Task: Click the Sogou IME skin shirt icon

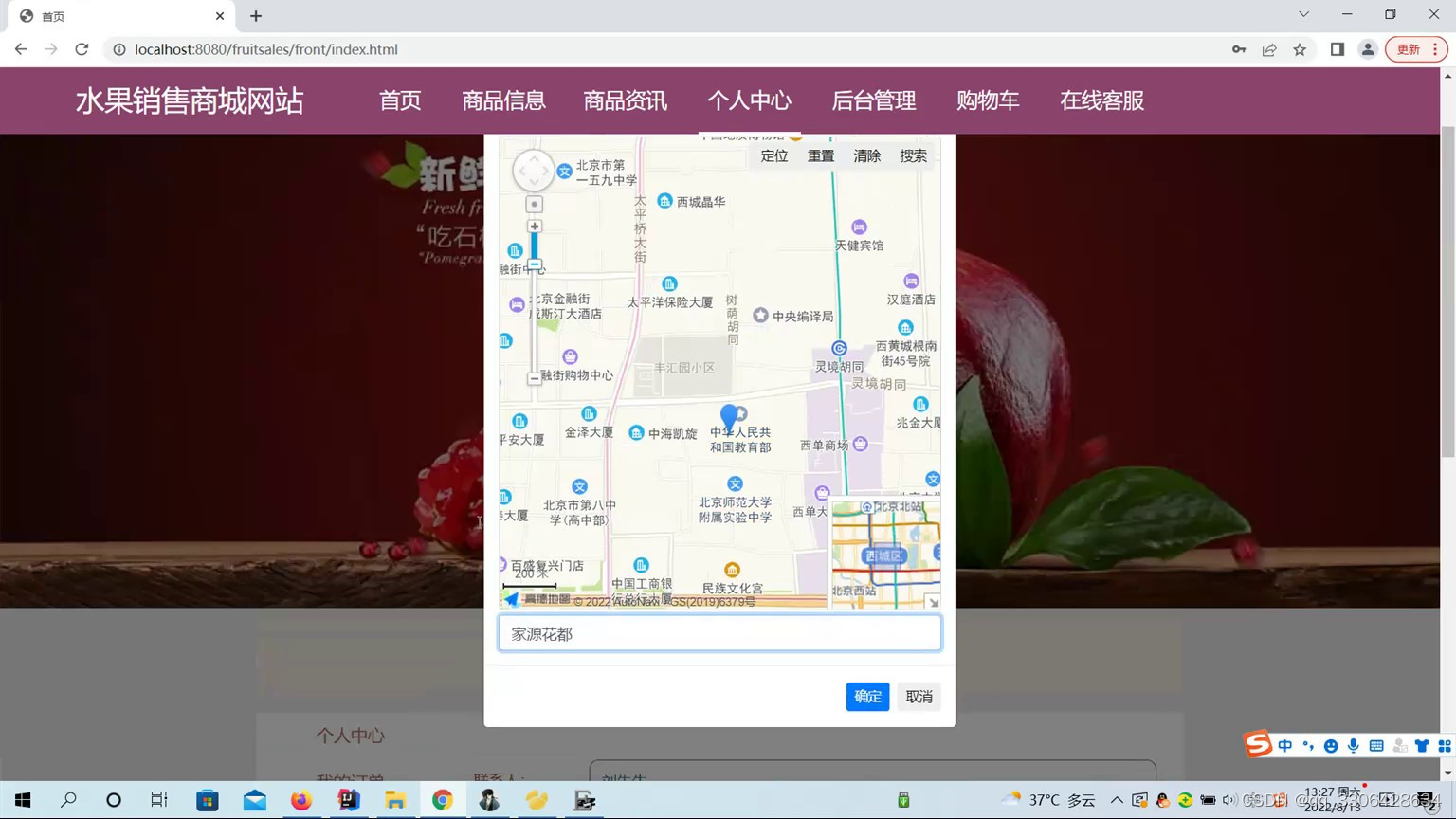Action: (1422, 746)
